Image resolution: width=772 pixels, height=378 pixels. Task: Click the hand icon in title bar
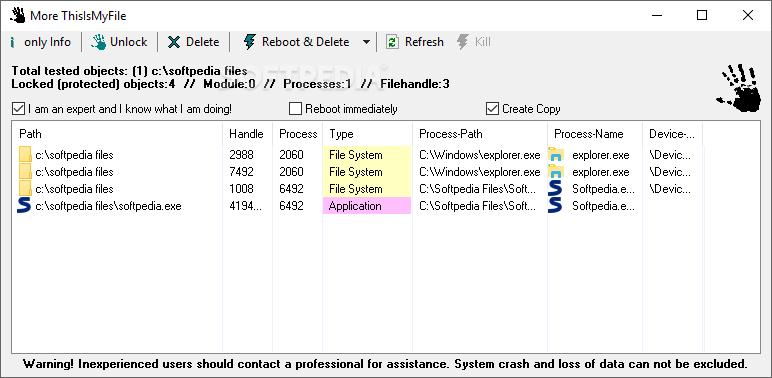[18, 15]
